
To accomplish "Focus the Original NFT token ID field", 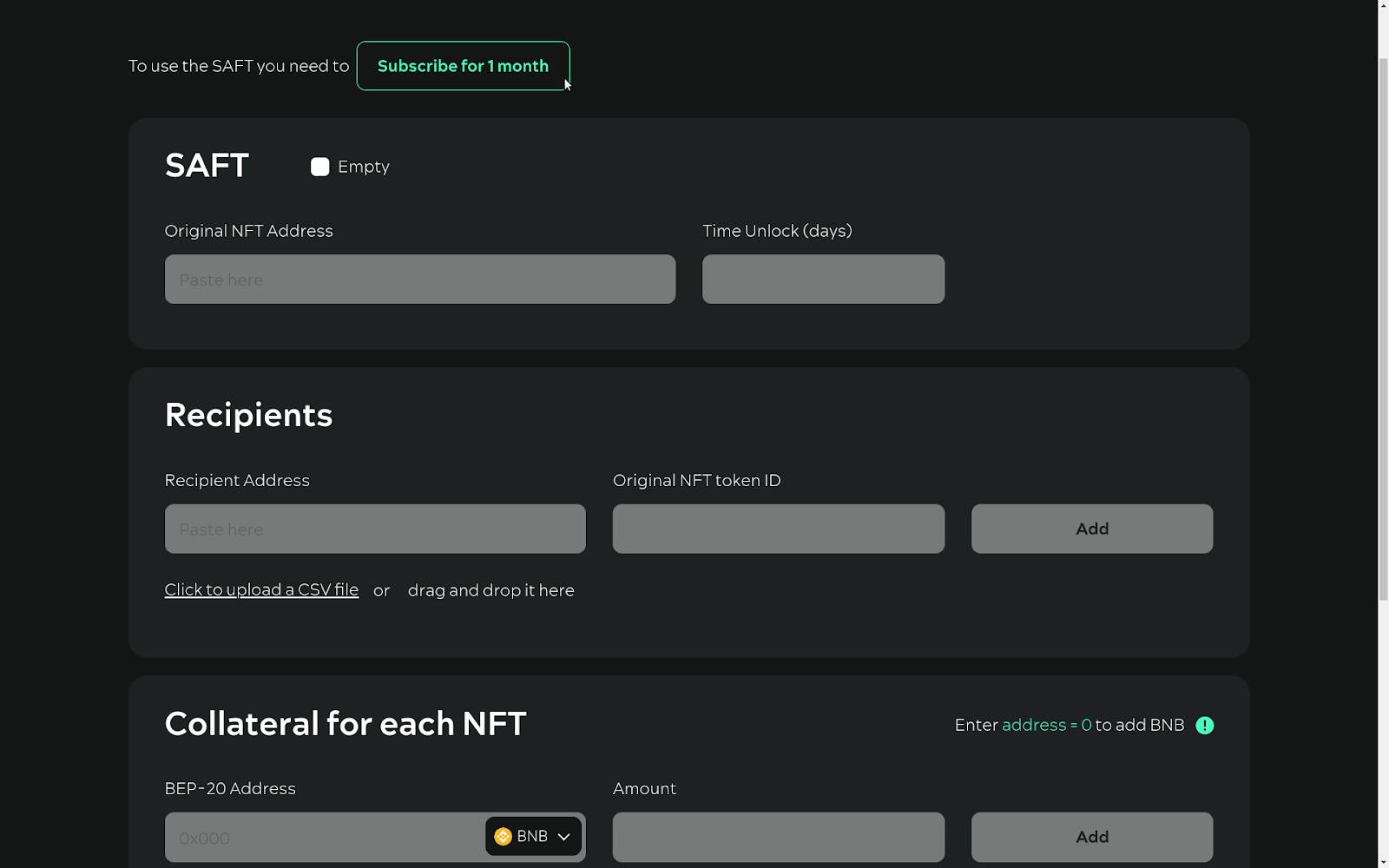I will coord(779,529).
